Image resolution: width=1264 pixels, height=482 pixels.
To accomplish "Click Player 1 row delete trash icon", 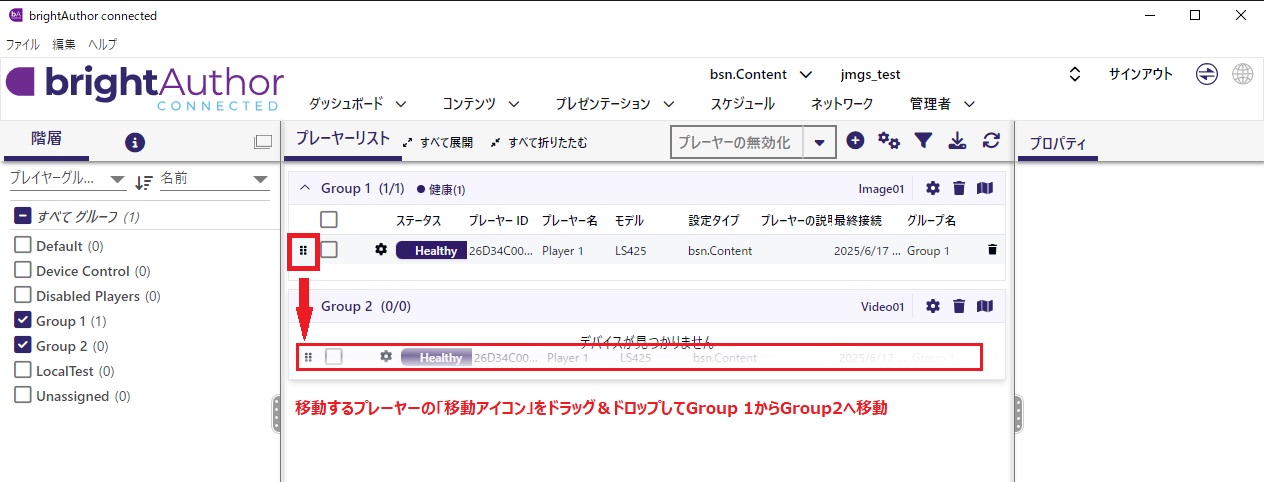I will click(992, 250).
